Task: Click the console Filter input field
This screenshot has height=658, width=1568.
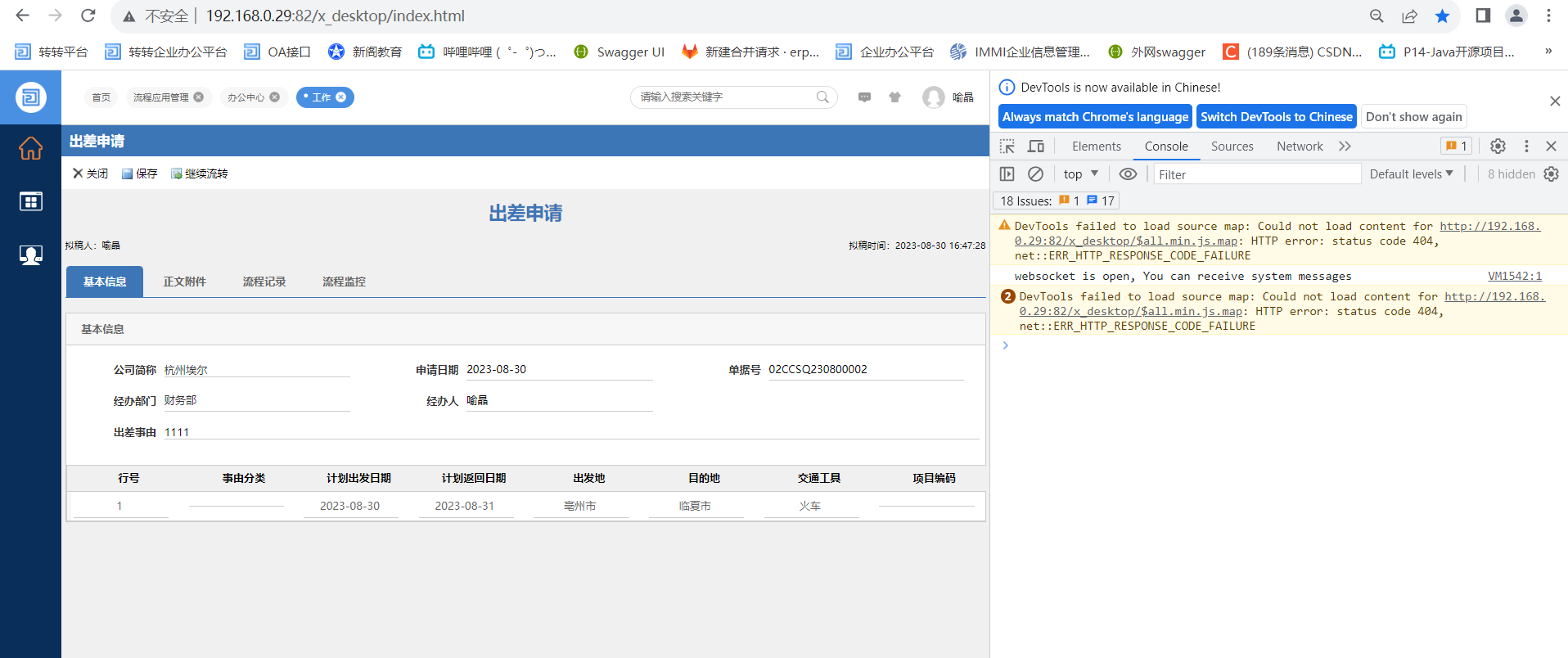Action: click(x=1256, y=174)
